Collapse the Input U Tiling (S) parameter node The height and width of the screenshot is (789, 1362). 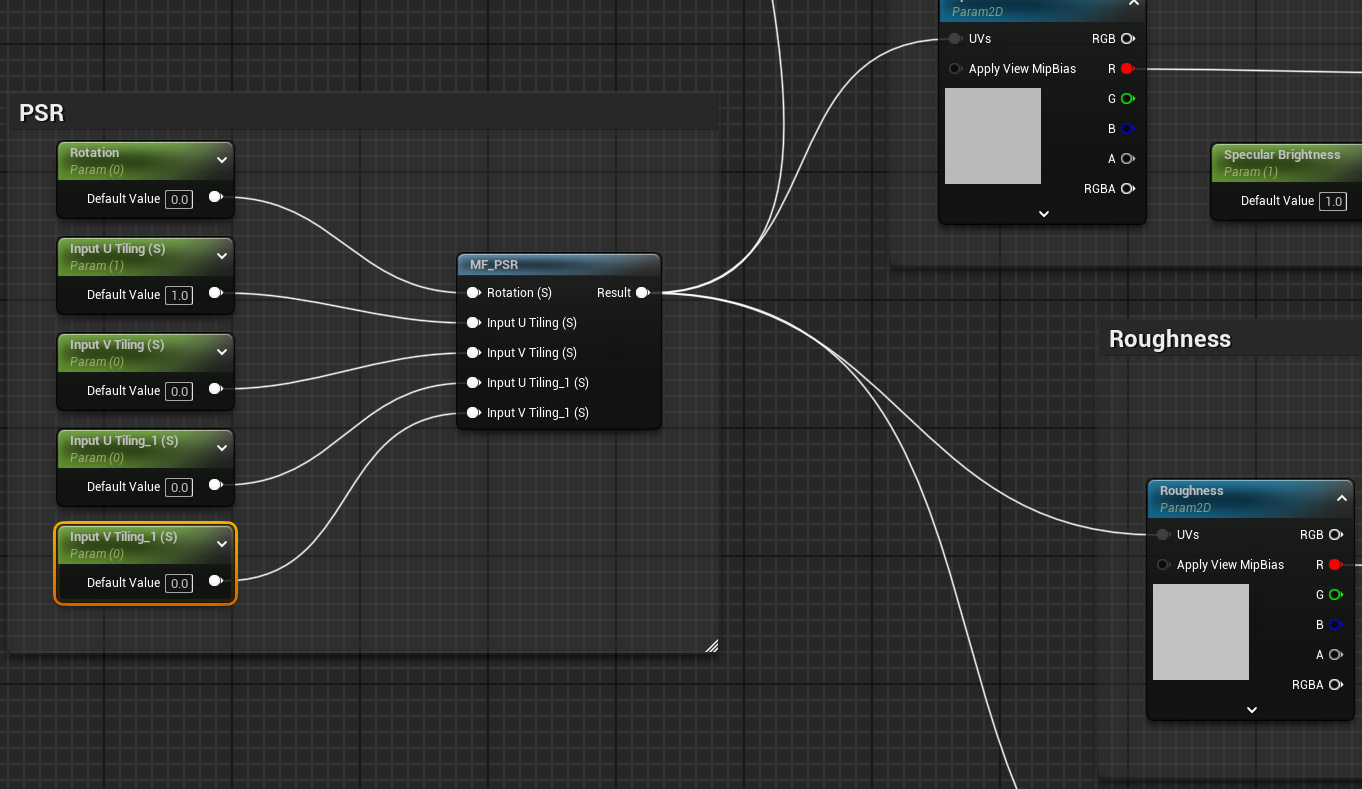coord(222,256)
